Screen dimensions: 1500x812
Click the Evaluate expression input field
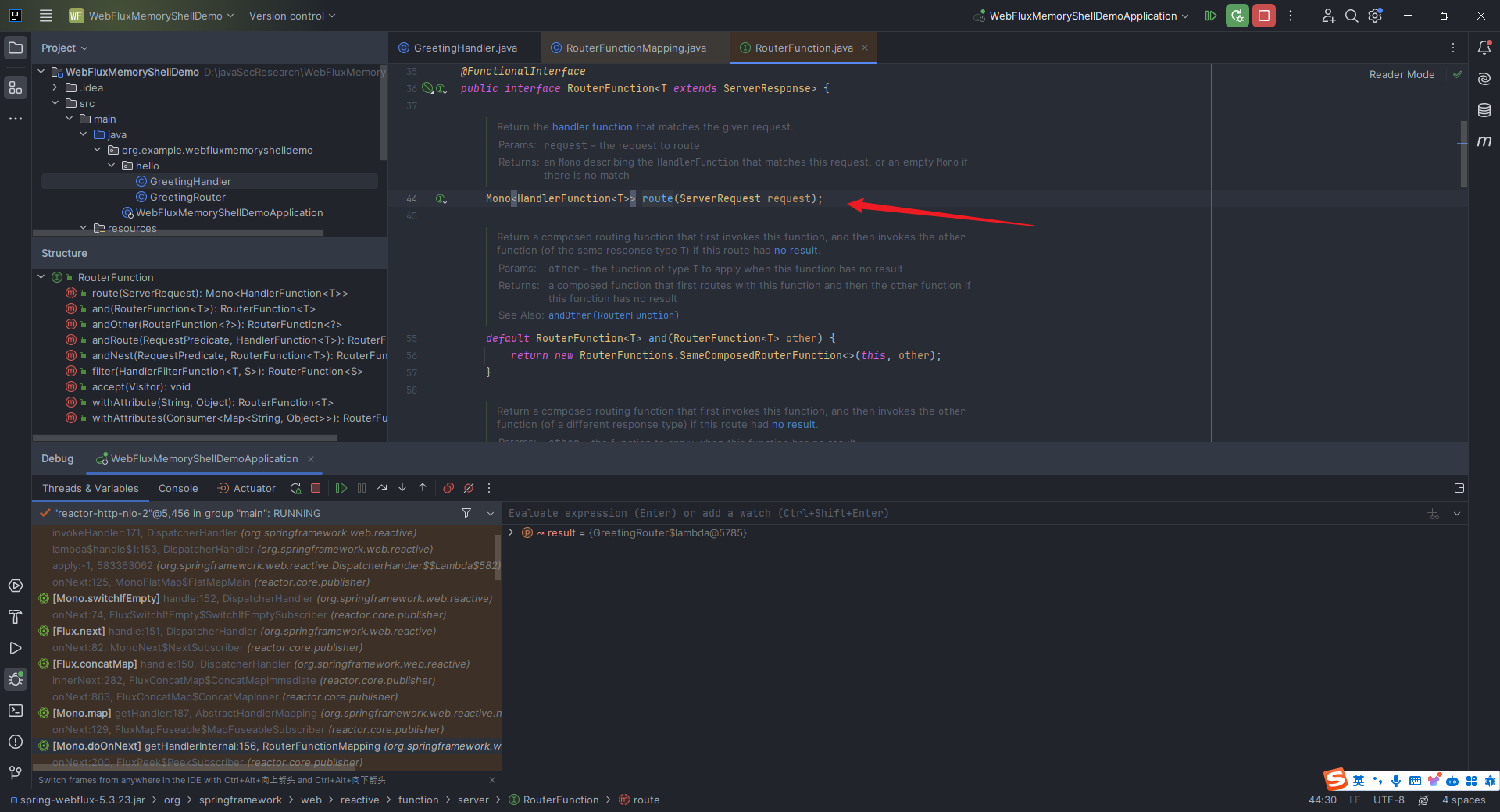965,514
